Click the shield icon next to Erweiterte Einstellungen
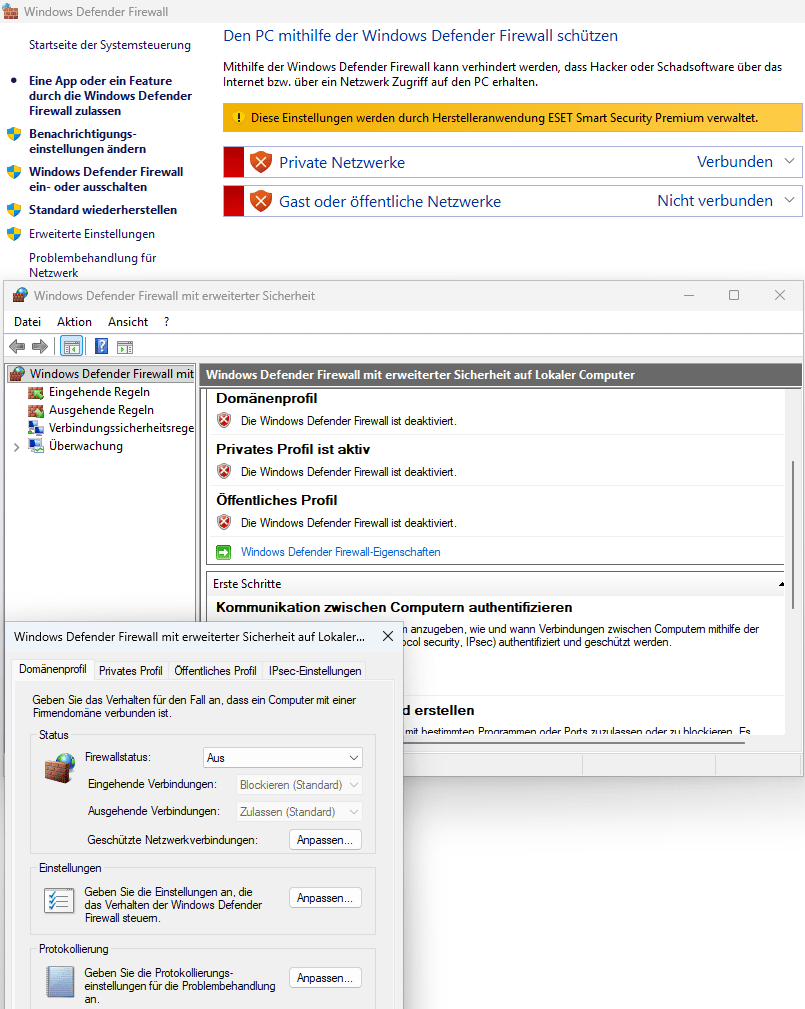 click(14, 234)
